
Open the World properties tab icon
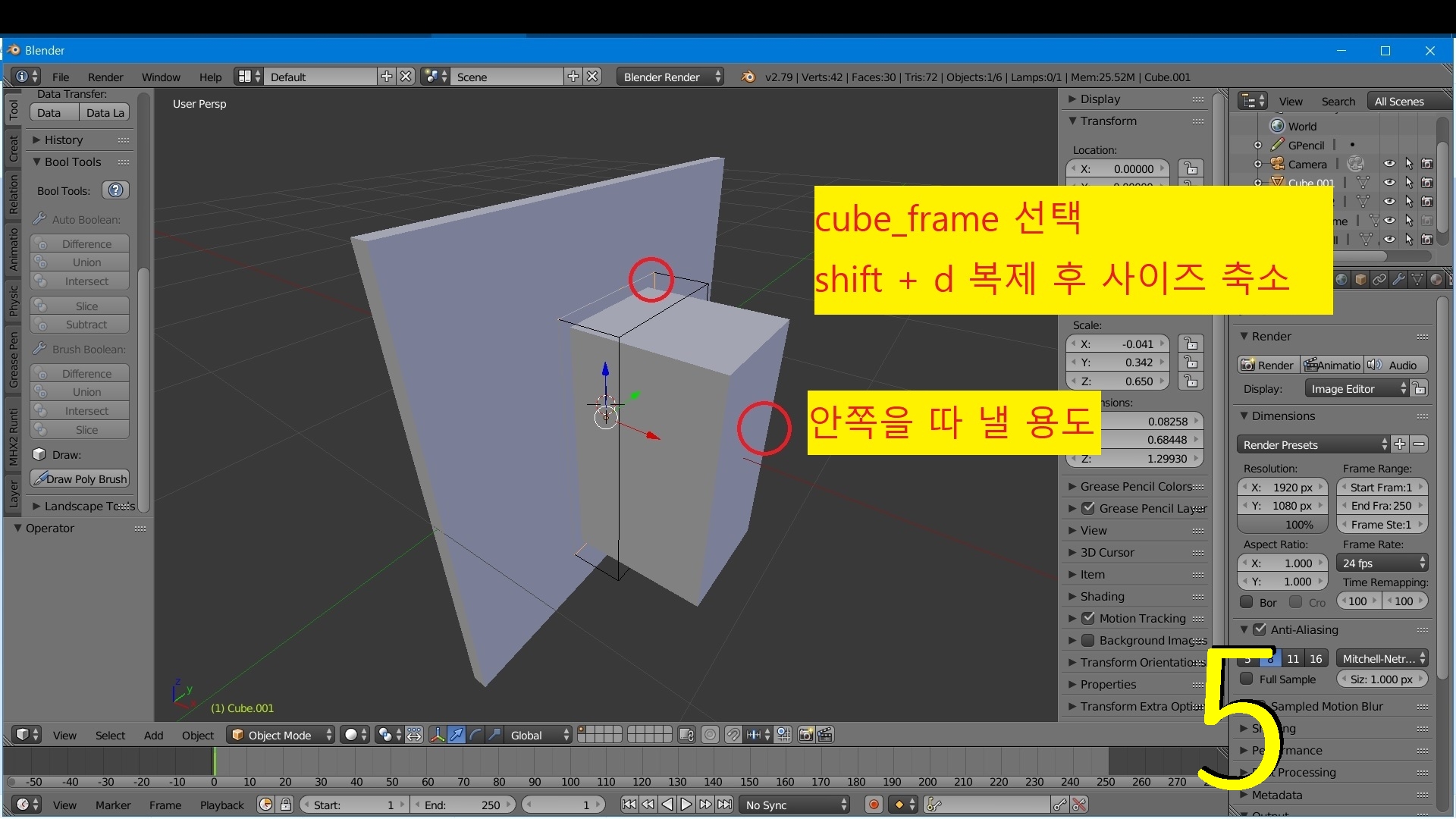(1342, 280)
